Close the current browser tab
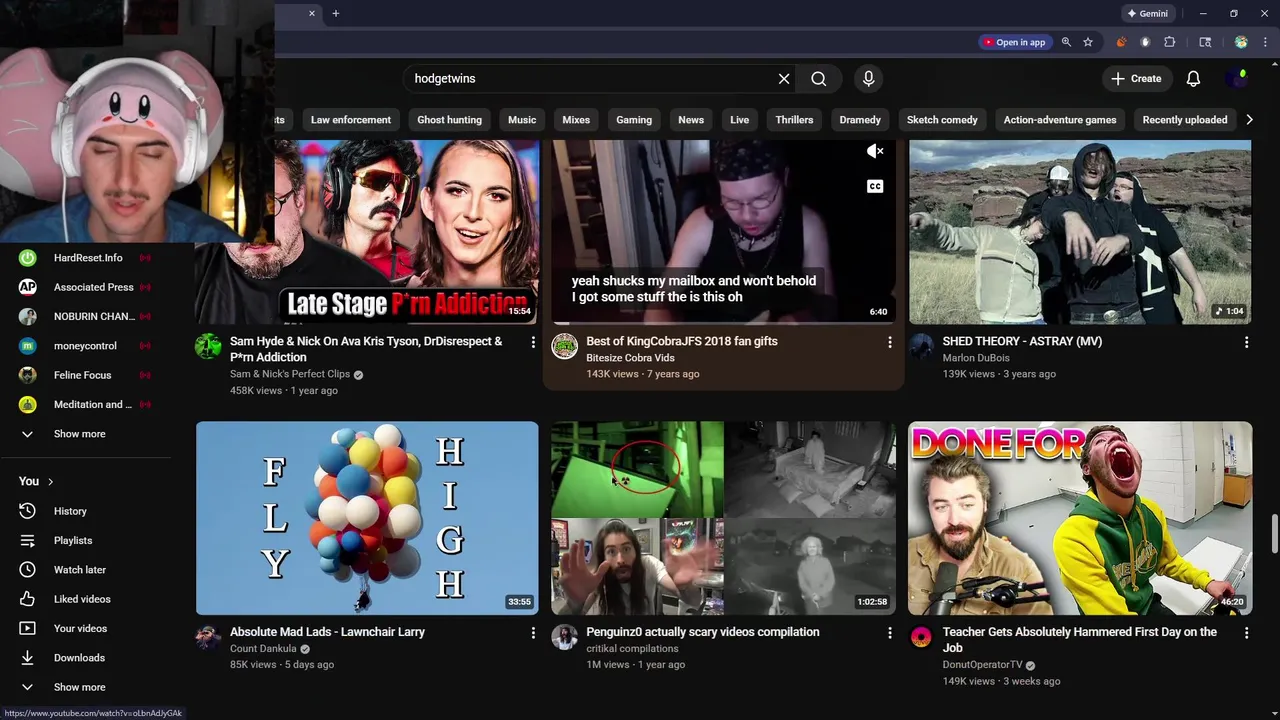The image size is (1280, 720). point(312,13)
